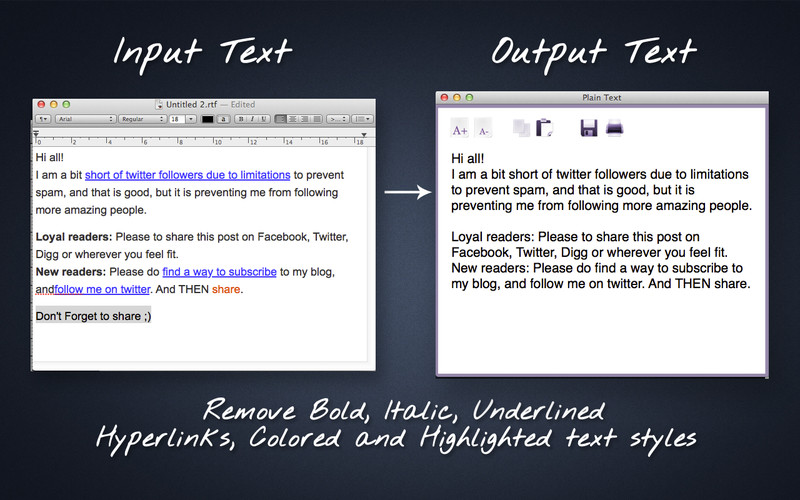Click the 'follow me on twitter' link
The image size is (800, 500).
(102, 290)
